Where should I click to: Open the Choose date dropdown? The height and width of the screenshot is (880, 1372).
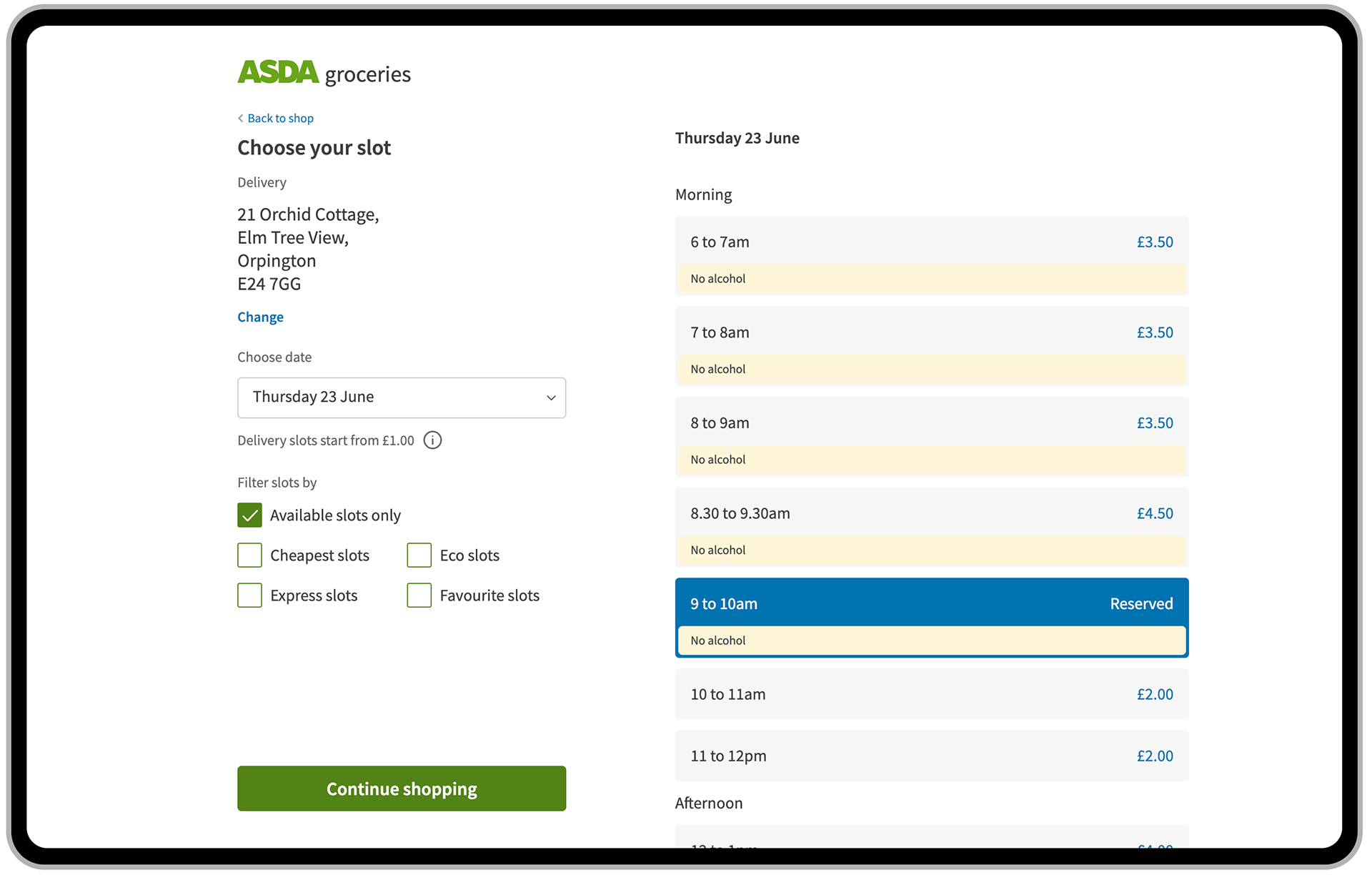tap(401, 397)
